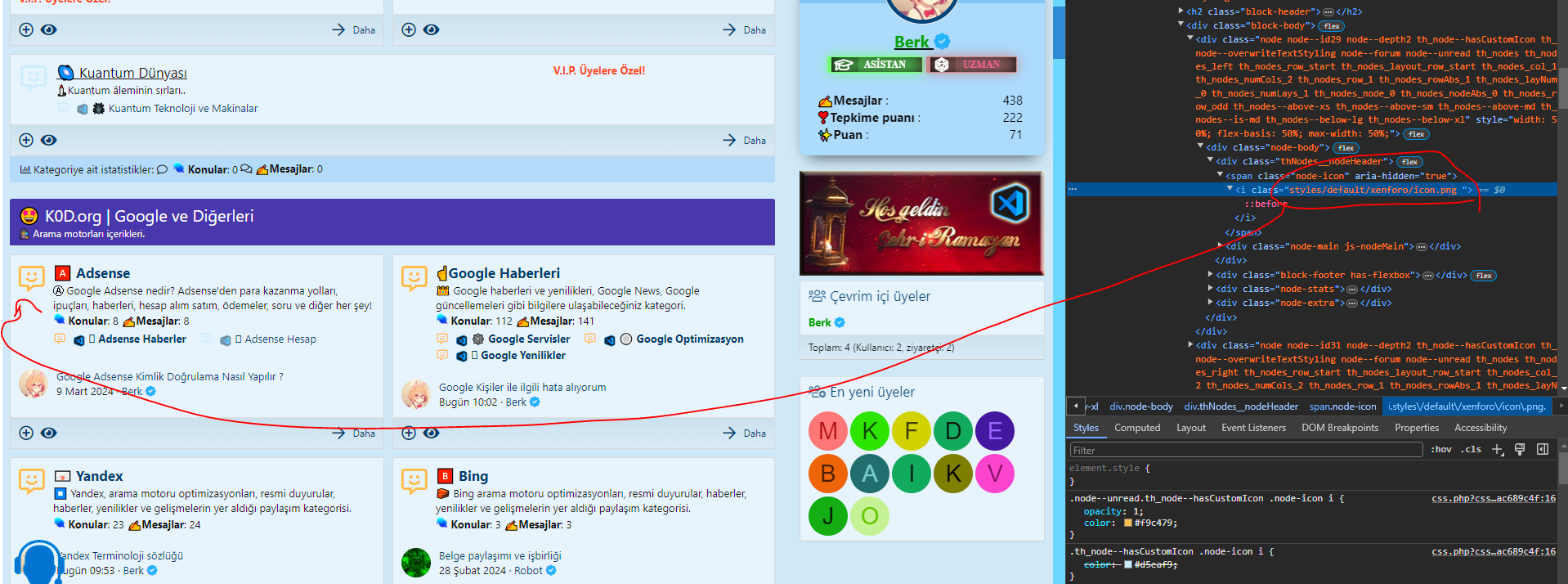Expand the div node-stats element
The width and height of the screenshot is (1568, 584).
pos(1210,289)
